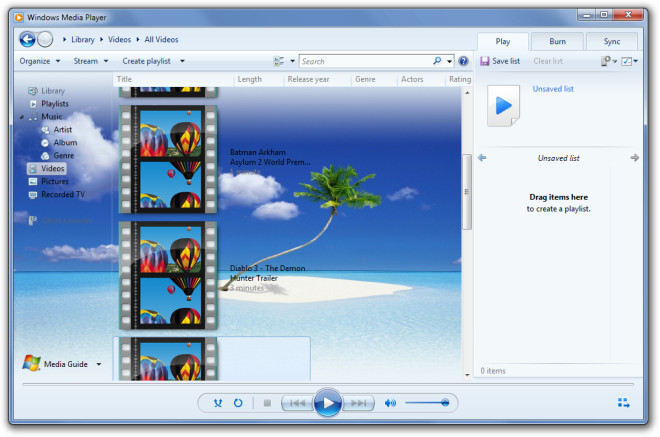This screenshot has height=437, width=660.
Task: Click Library in the breadcrumb
Action: (82, 40)
